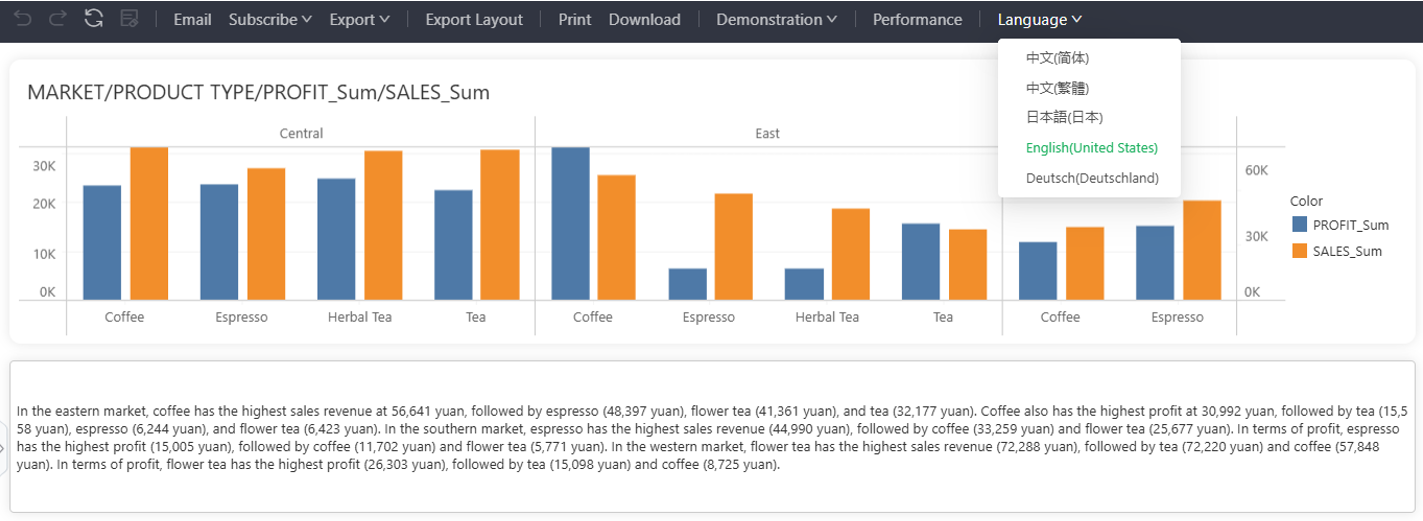Select 中文(简体) language option
This screenshot has width=1423, height=521.
click(1057, 58)
